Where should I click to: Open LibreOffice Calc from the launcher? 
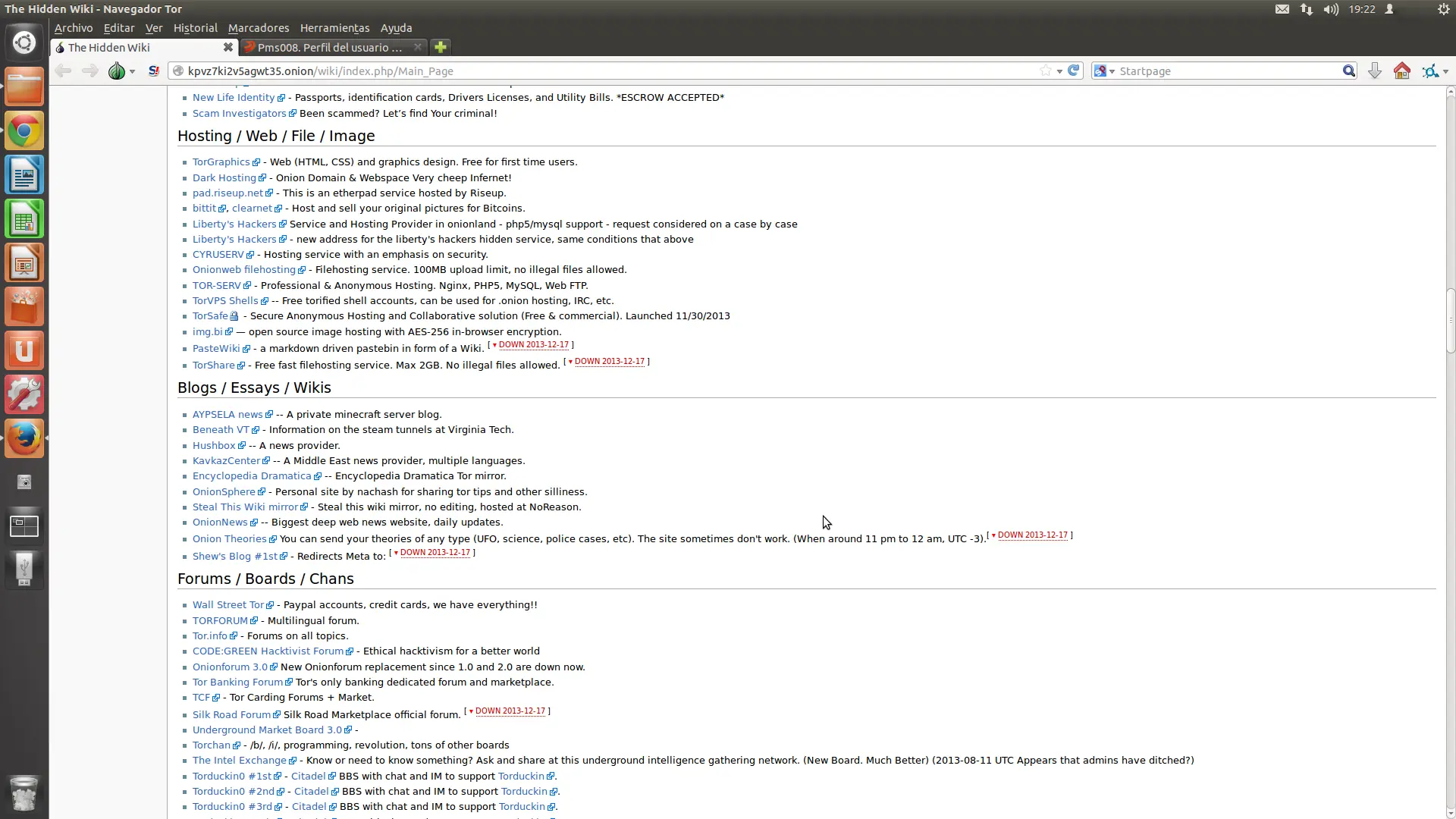(x=24, y=219)
